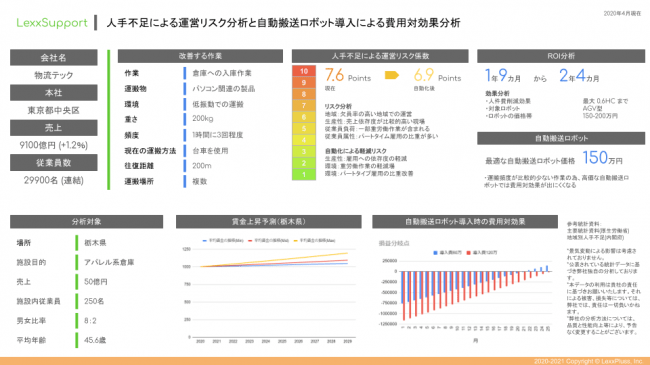Click the orange level 8 risk cell

(304, 94)
